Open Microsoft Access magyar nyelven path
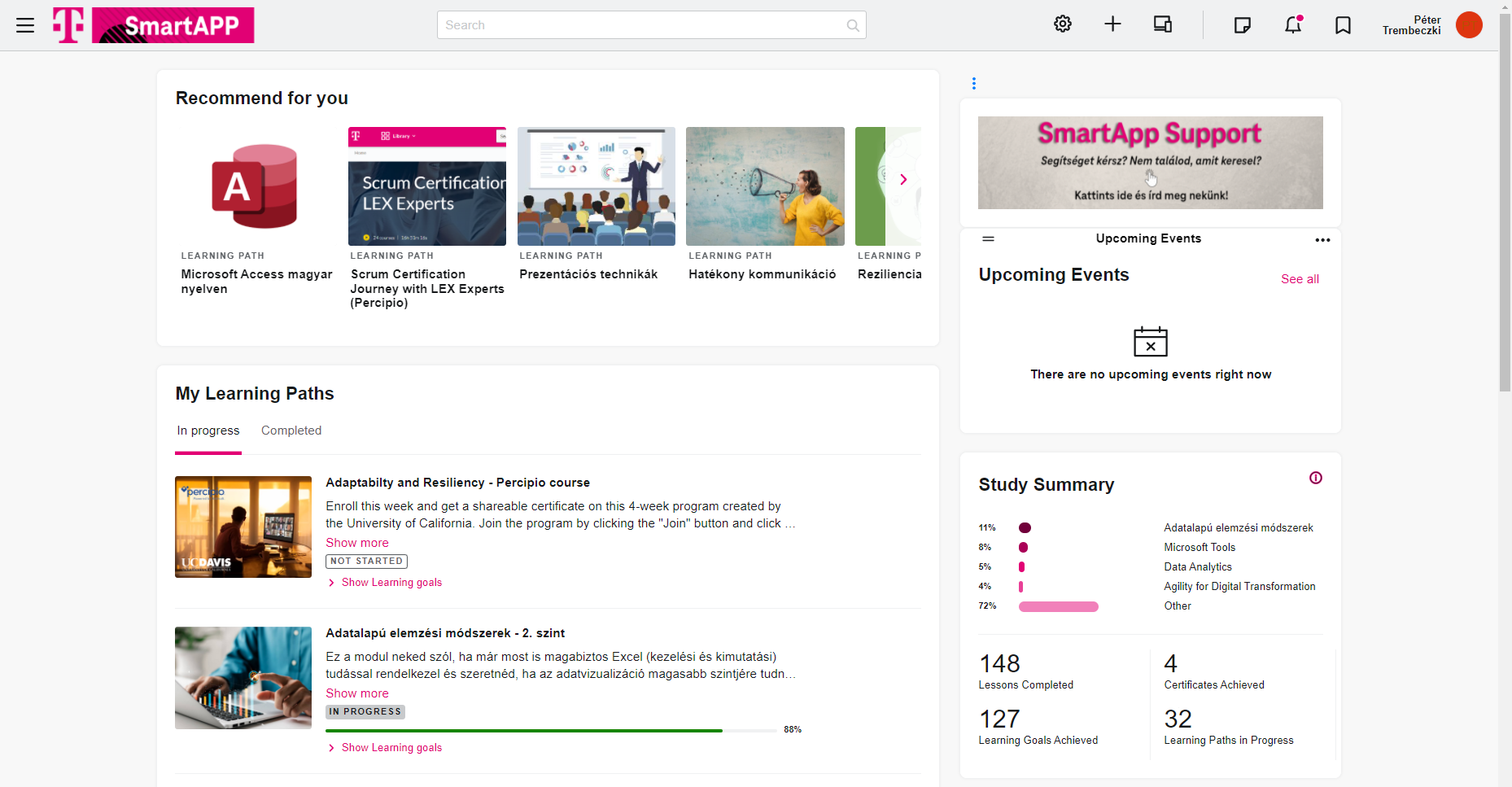 (x=256, y=282)
